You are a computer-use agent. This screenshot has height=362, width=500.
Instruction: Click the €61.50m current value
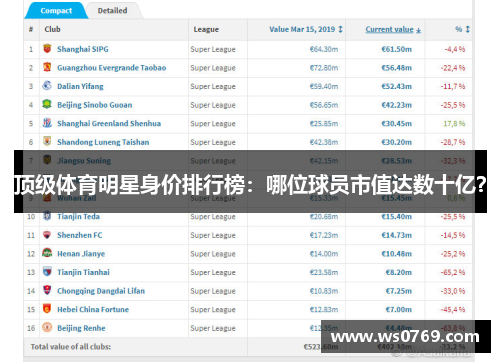(397, 49)
